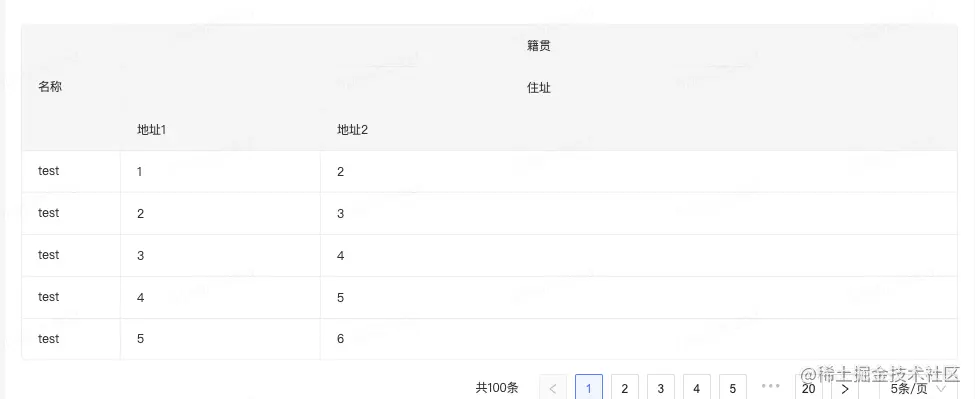Click the 地址2 column header
This screenshot has height=399, width=975.
pos(352,129)
